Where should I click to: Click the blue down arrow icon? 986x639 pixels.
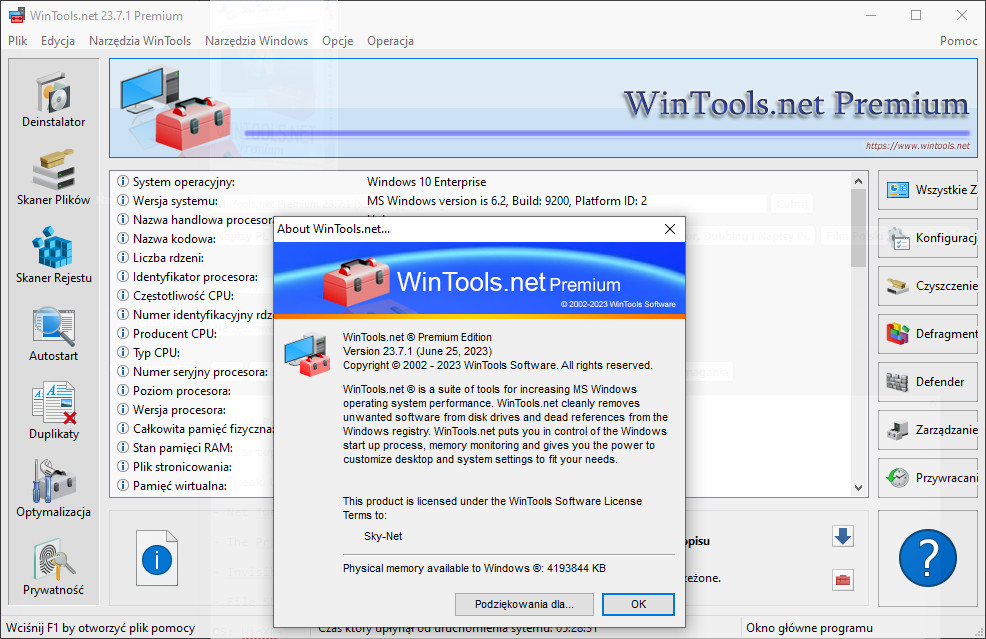coord(843,536)
